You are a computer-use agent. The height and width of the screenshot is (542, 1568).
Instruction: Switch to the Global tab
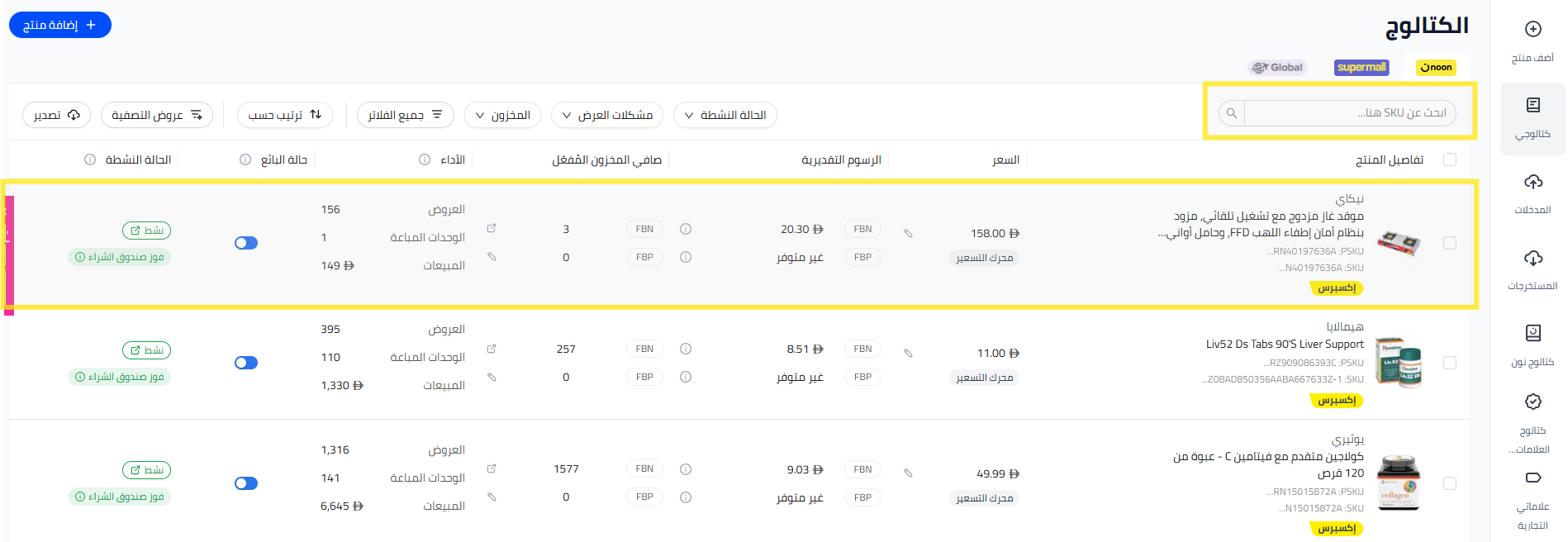1277,68
